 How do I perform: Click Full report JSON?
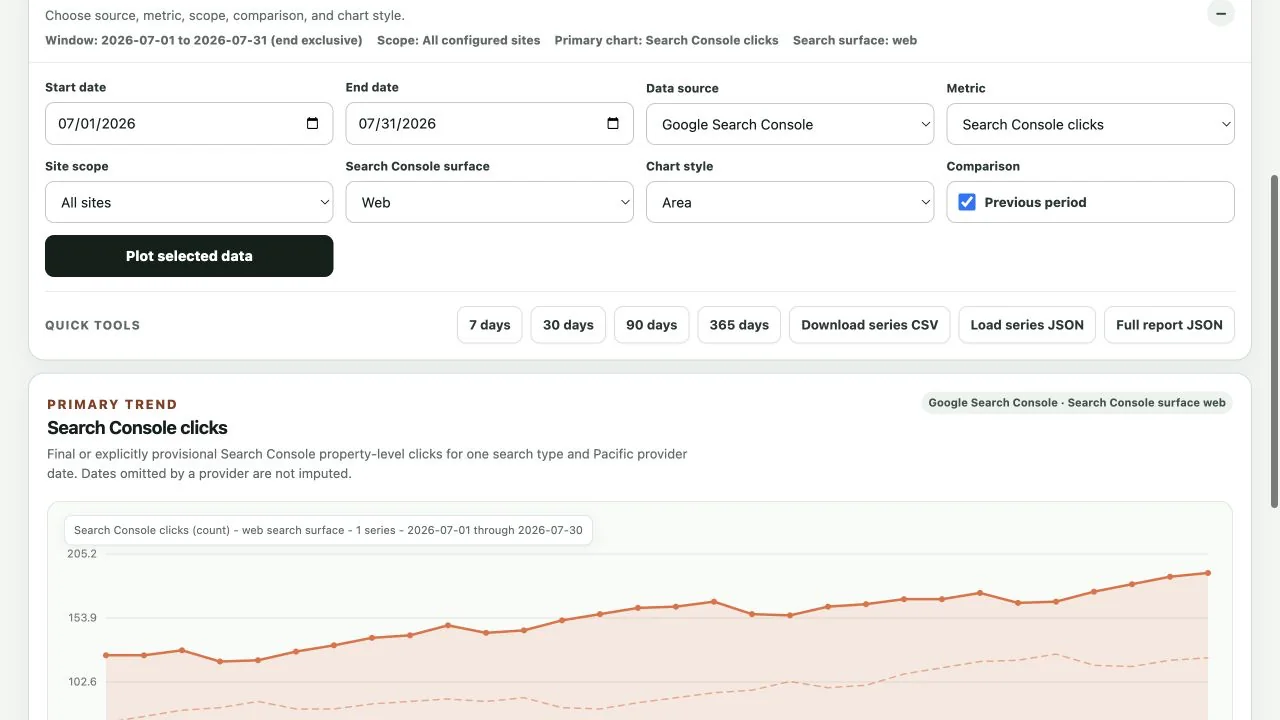pyautogui.click(x=1169, y=325)
